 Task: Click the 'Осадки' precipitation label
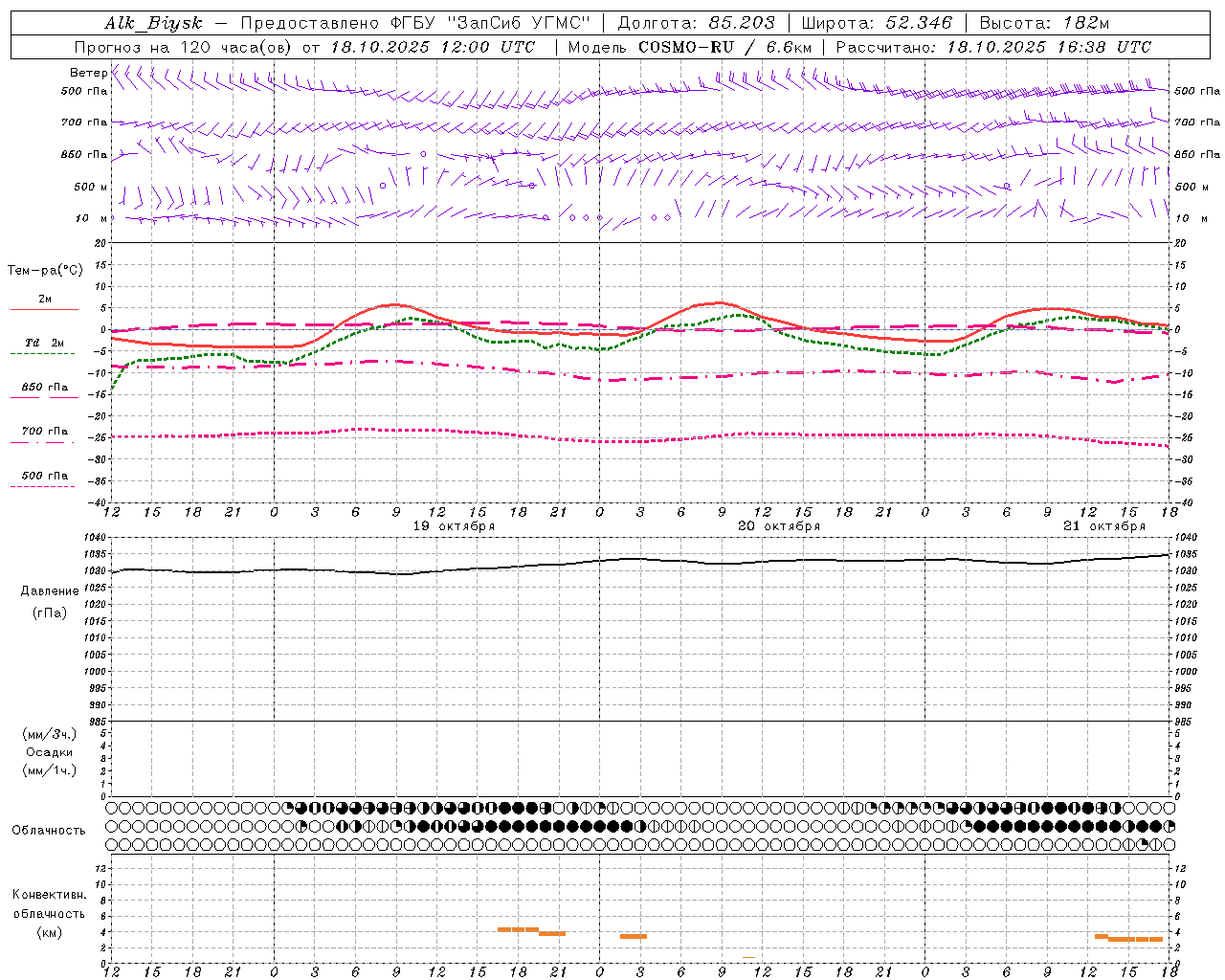50,752
